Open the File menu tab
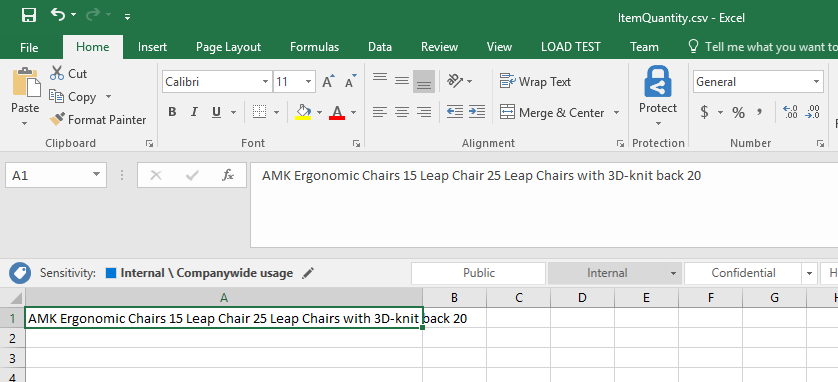The height and width of the screenshot is (382, 838). point(29,48)
